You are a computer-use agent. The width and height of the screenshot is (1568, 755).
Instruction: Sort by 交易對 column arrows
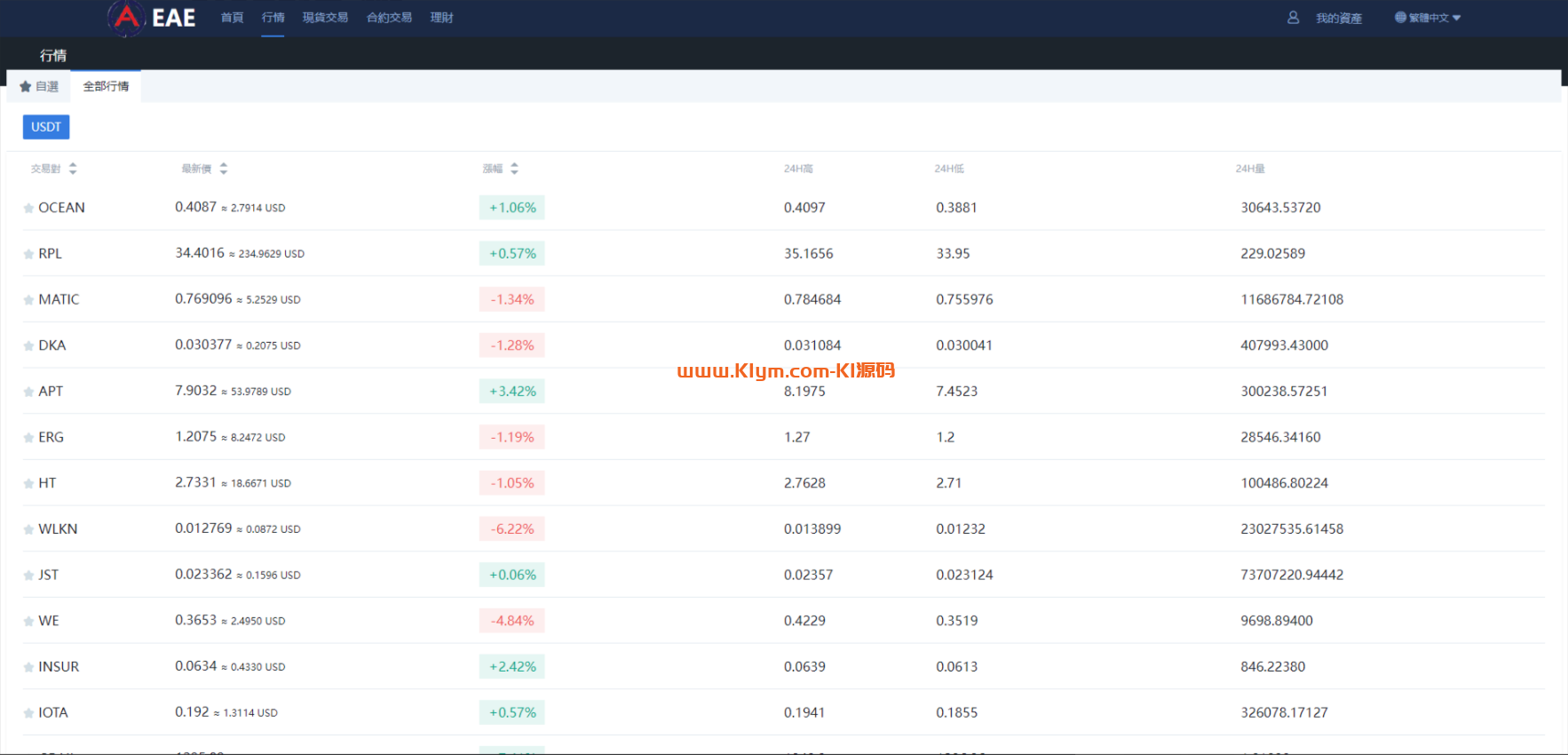(x=73, y=169)
